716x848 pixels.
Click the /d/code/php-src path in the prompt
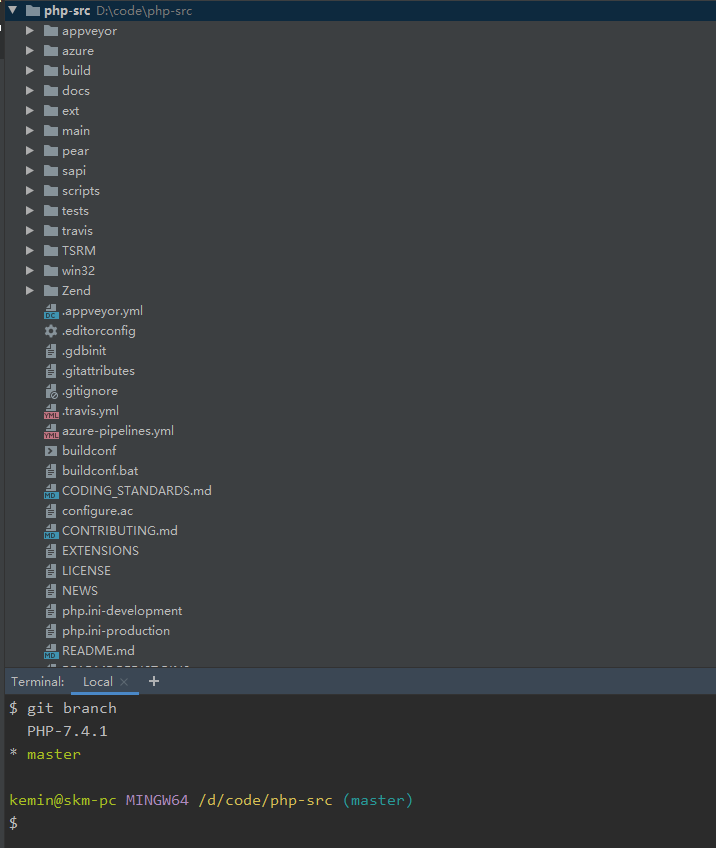tap(266, 800)
